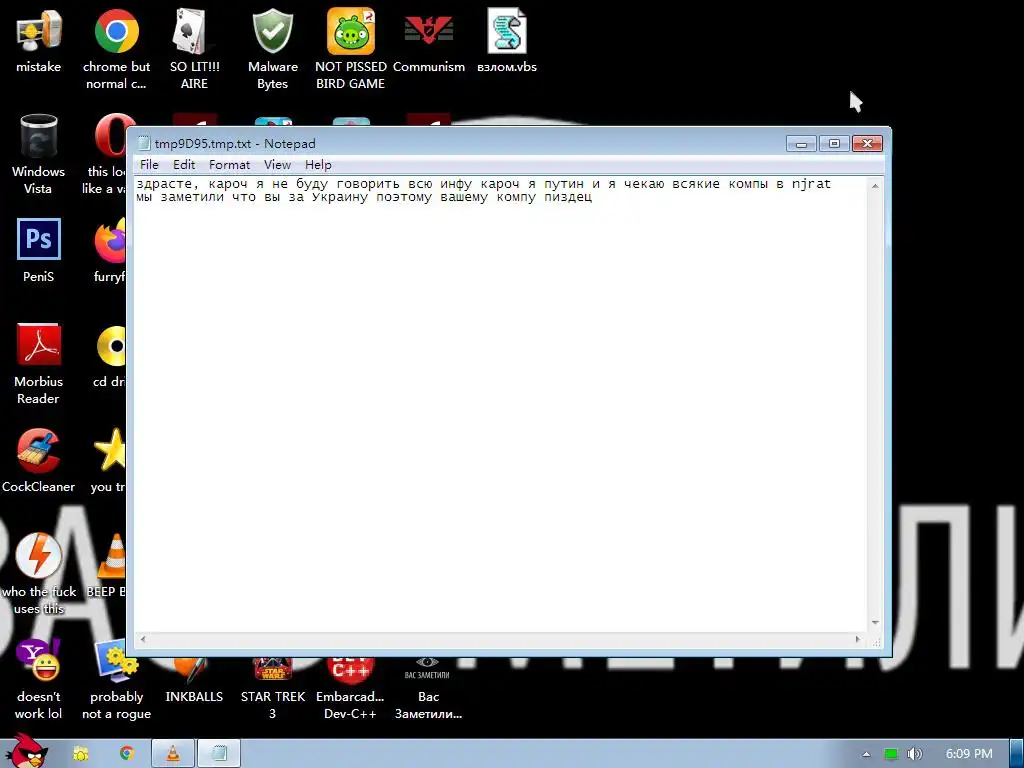
Task: Open Notepad's View menu
Action: pyautogui.click(x=277, y=165)
